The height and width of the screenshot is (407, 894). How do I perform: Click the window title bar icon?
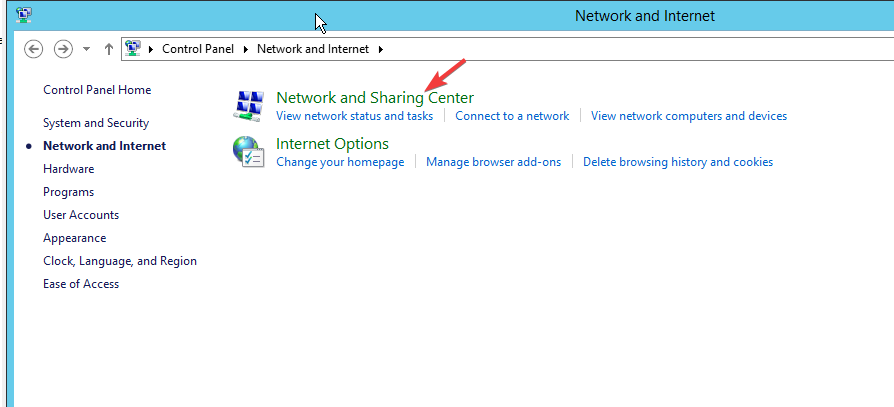click(x=24, y=15)
